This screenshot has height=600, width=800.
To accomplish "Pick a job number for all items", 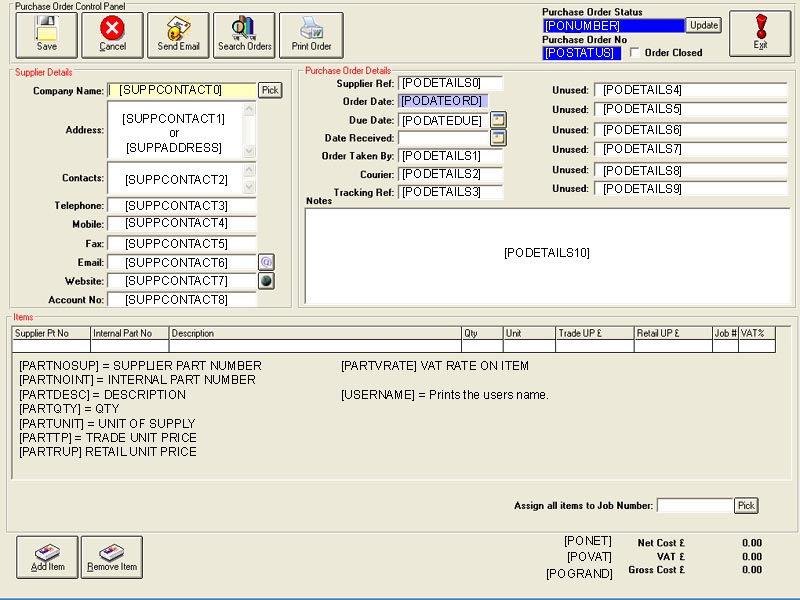I will (x=746, y=506).
